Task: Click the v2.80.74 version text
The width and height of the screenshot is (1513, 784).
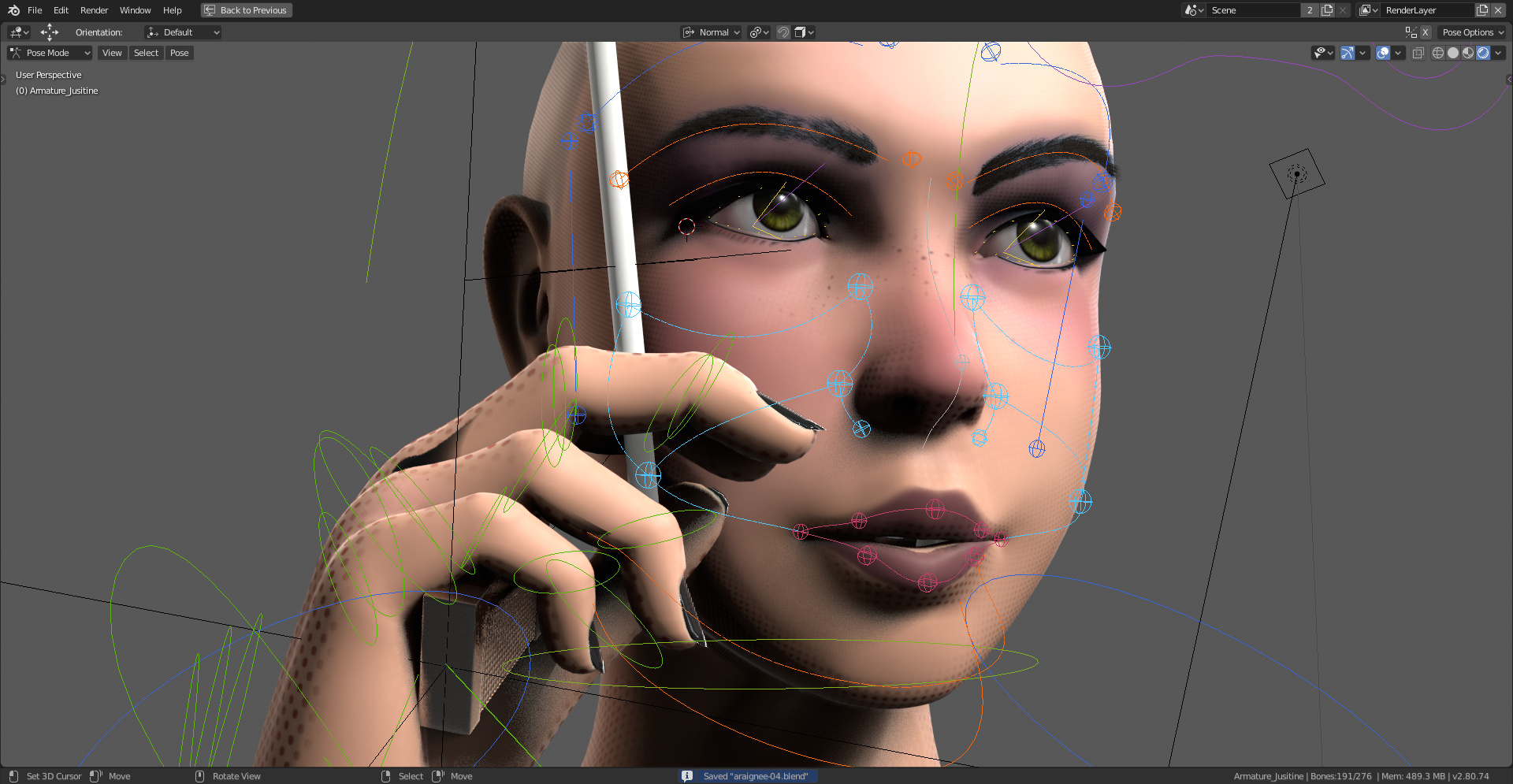Action: [x=1470, y=776]
